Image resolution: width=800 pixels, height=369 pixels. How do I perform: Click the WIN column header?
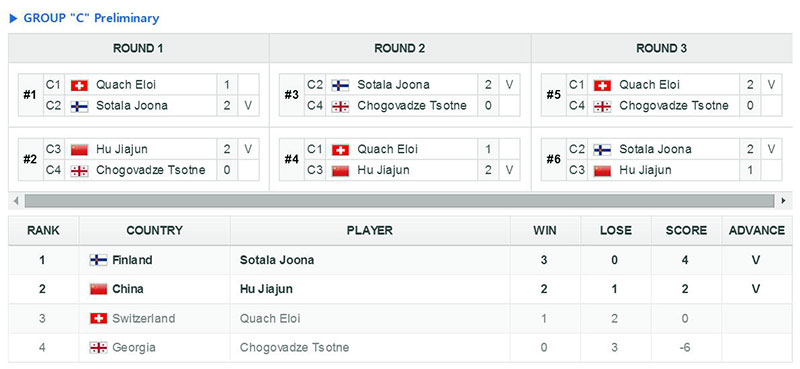click(x=545, y=231)
